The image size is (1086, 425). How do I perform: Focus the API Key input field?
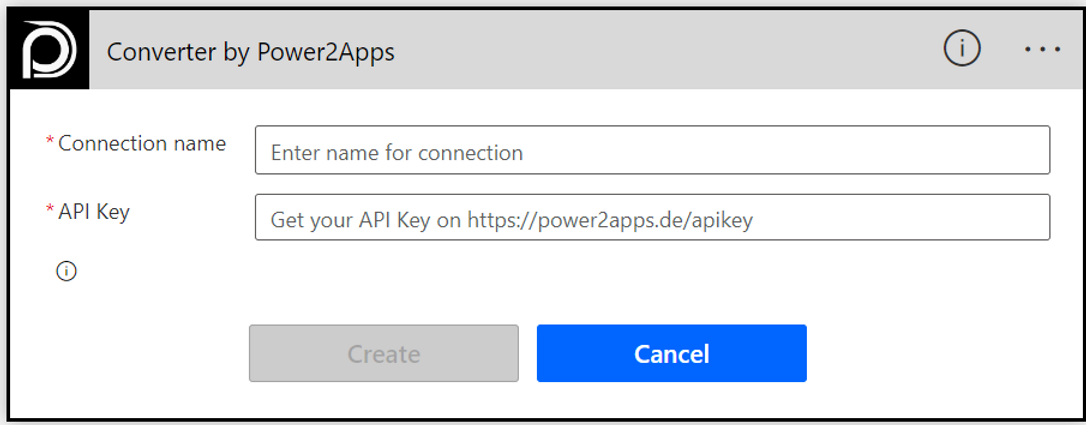click(652, 218)
